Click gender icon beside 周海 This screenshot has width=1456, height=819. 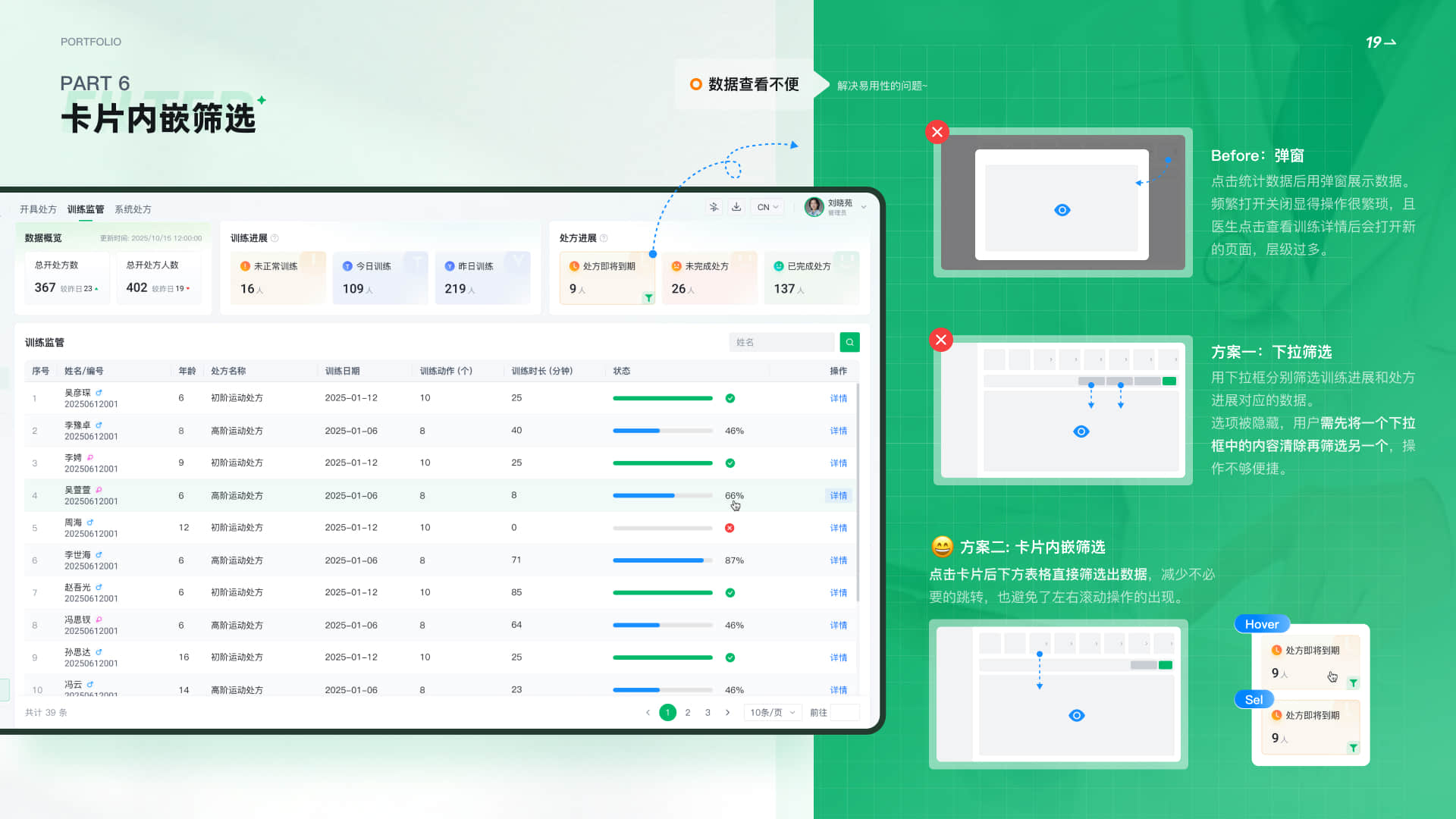pos(89,522)
